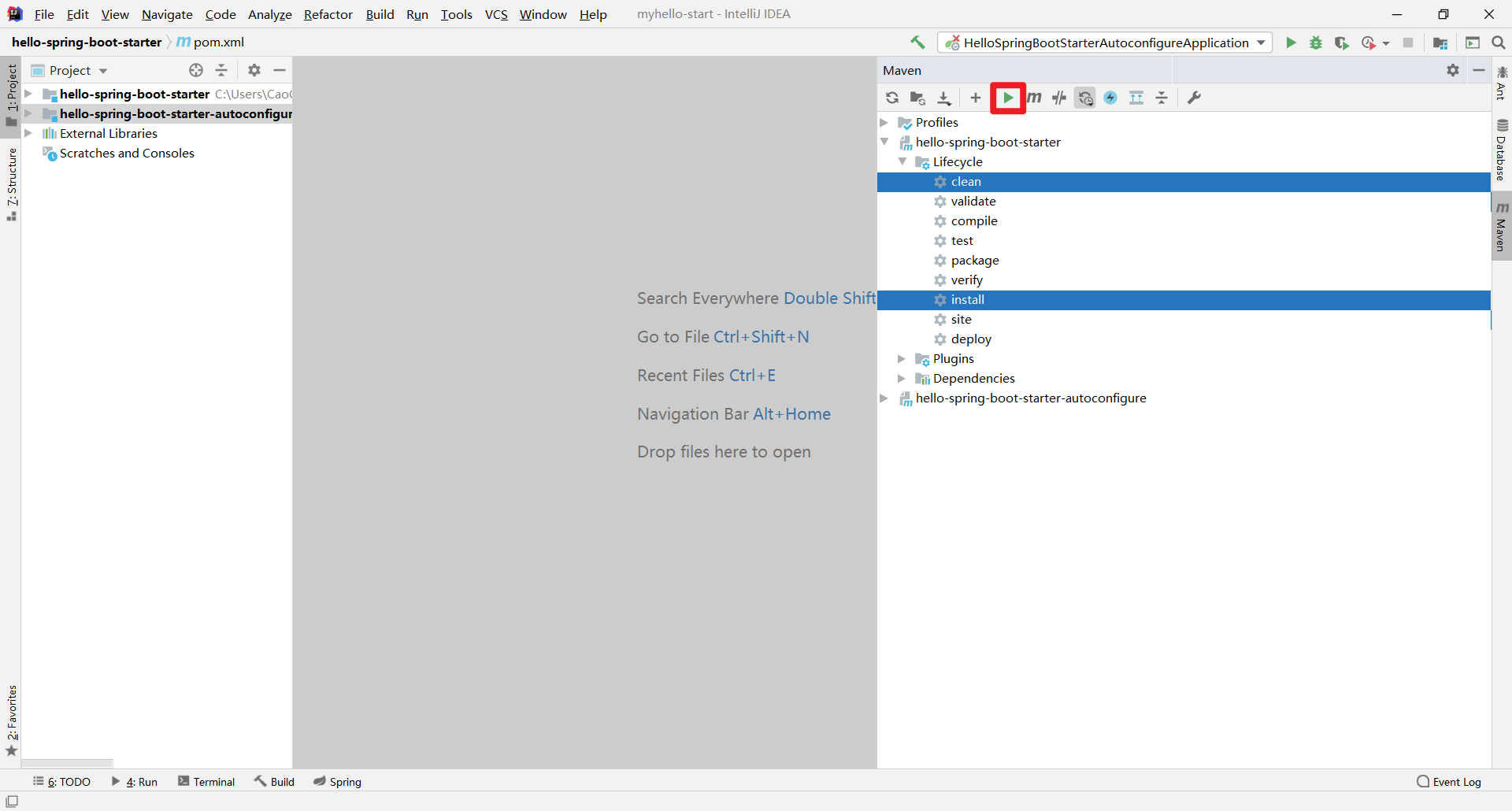Expand hello-spring-boot-starter project folder
Image resolution: width=1512 pixels, height=811 pixels.
pos(28,94)
